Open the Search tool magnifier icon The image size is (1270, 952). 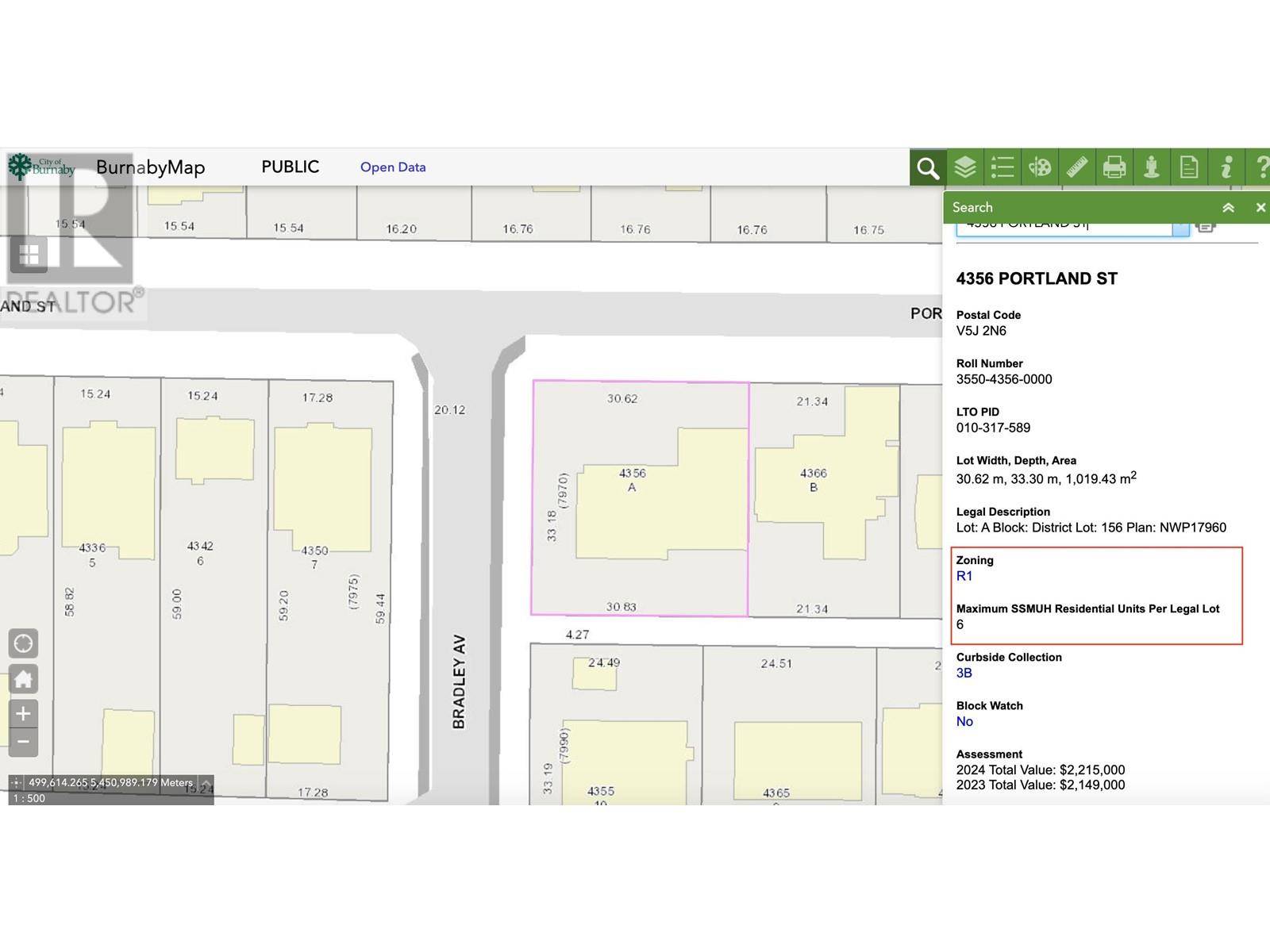(x=928, y=167)
